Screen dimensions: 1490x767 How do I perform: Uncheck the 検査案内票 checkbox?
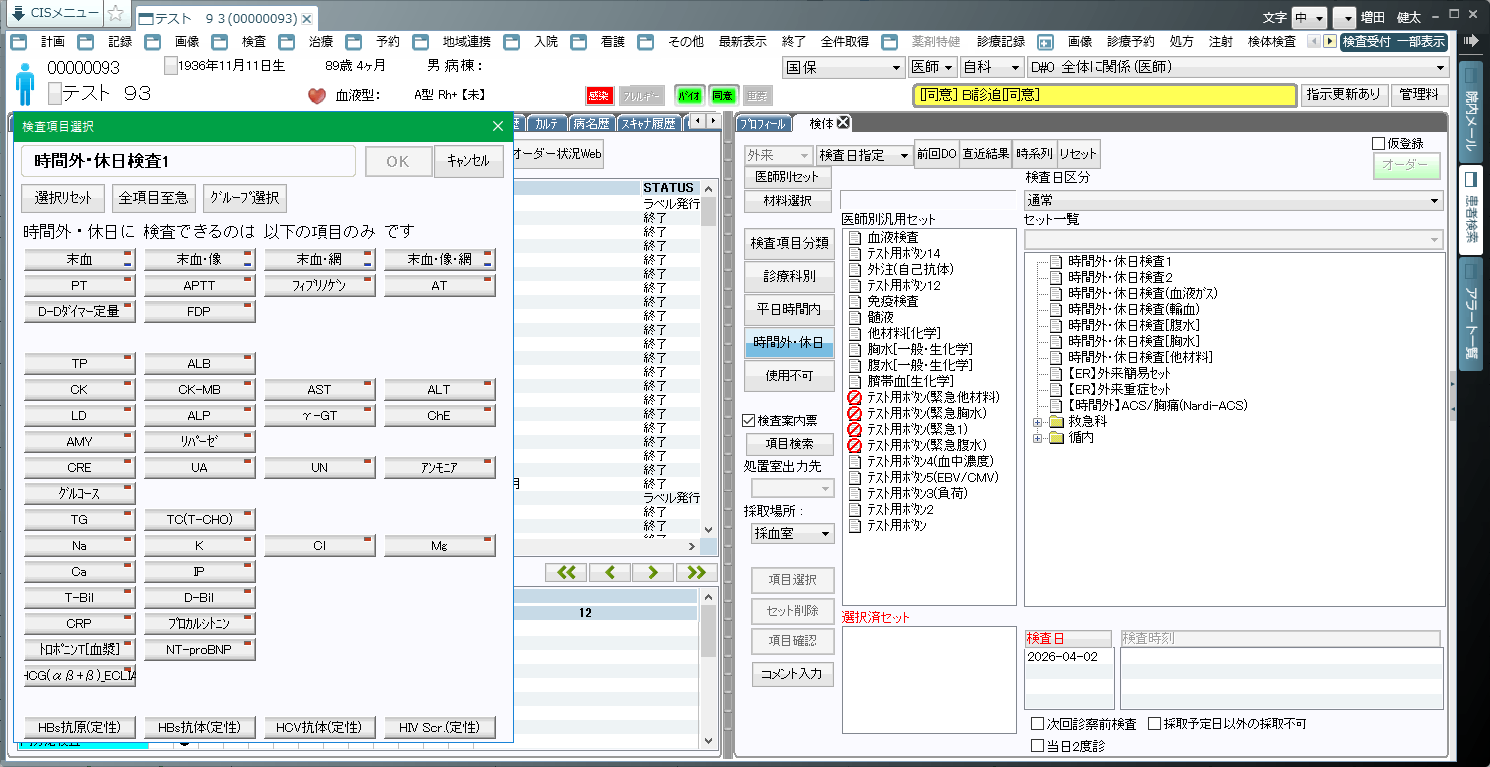(x=749, y=421)
